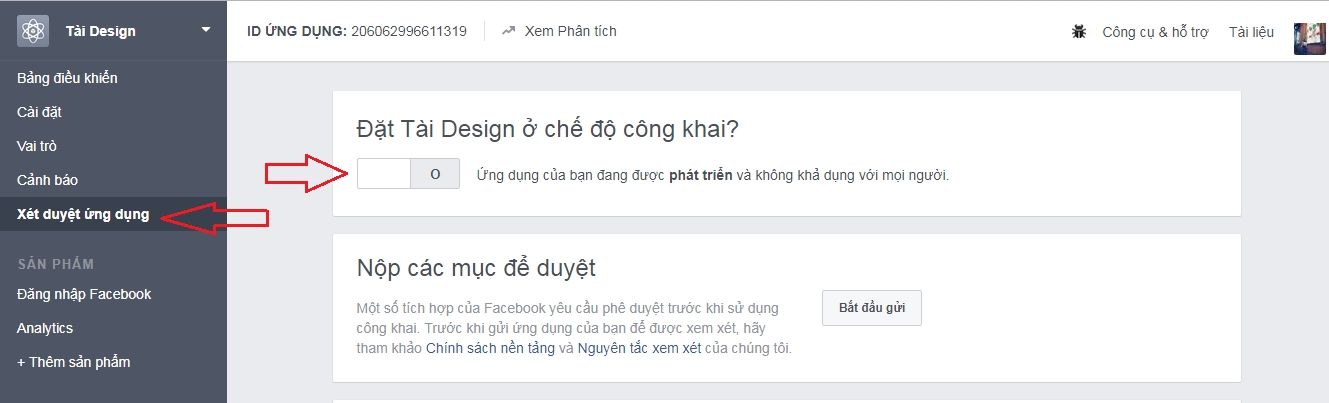Image resolution: width=1329 pixels, height=403 pixels.
Task: Open Analytics in the sidebar
Action: pos(45,328)
